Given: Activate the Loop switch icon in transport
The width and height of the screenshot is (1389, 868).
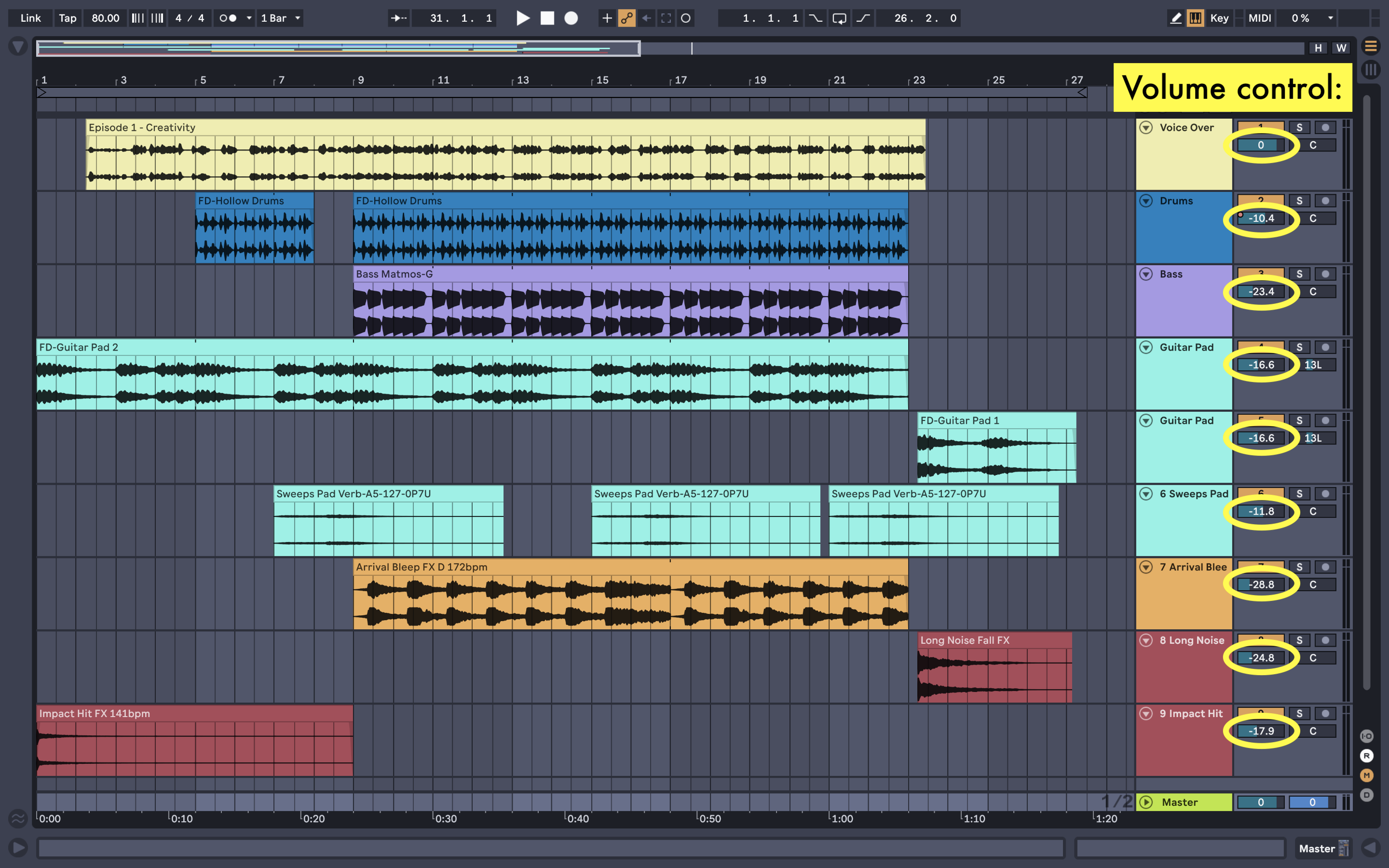Looking at the screenshot, I should click(x=839, y=18).
